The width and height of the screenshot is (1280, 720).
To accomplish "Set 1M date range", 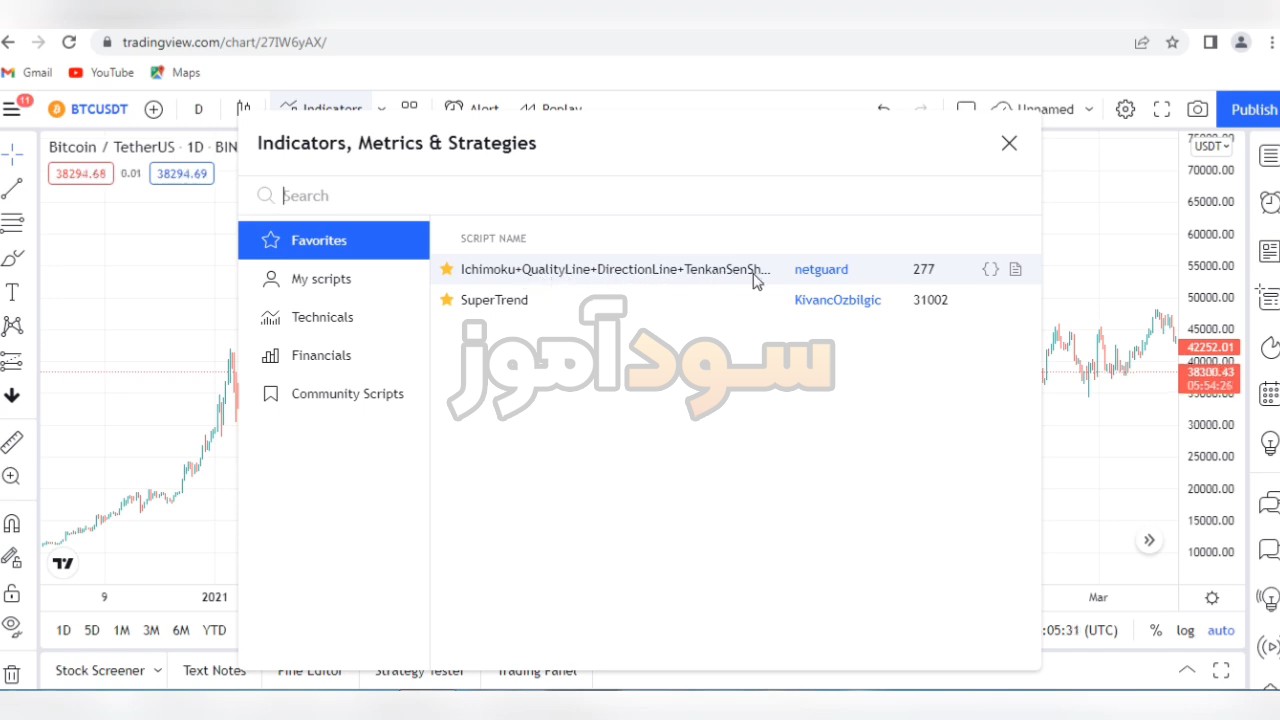I will click(x=121, y=630).
